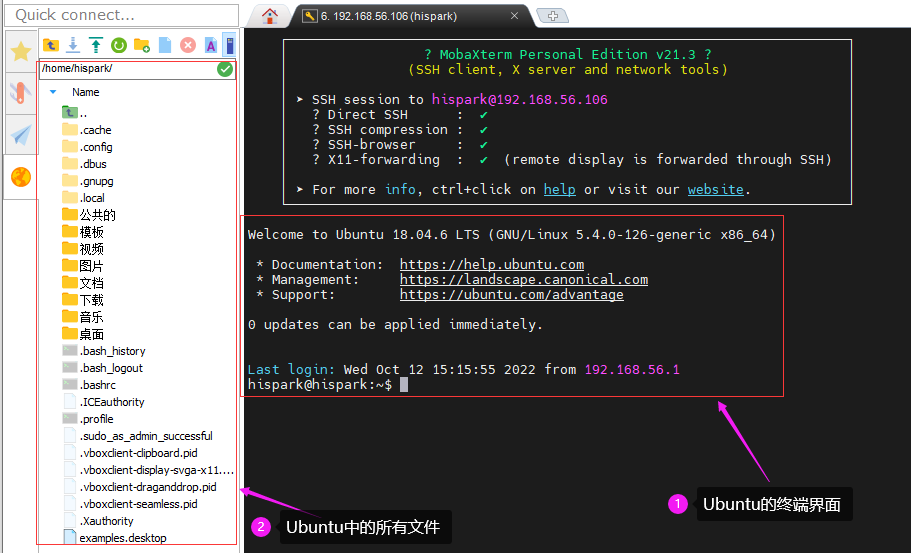Open the Tools knife sidebar tab
Image resolution: width=911 pixels, height=553 pixels.
(x=20, y=94)
